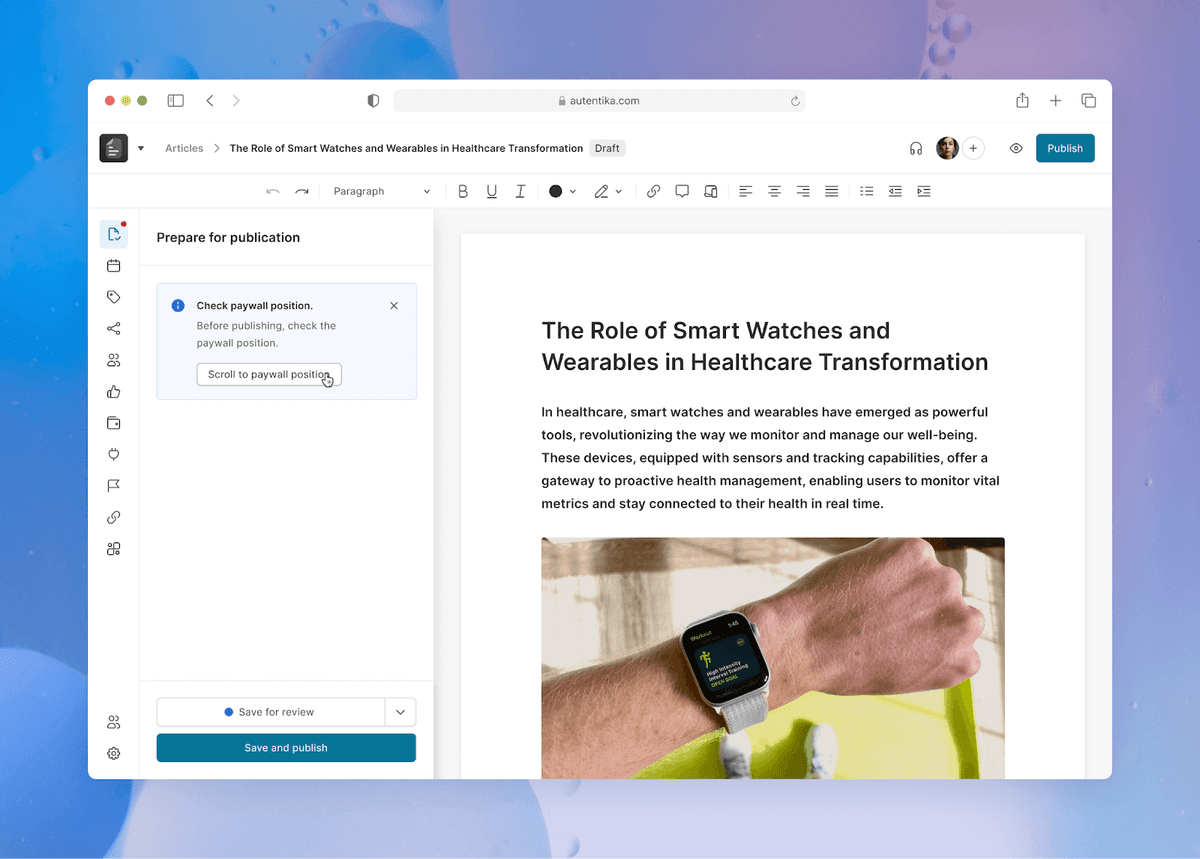This screenshot has width=1200, height=859.
Task: Open the wallet sidebar icon
Action: pyautogui.click(x=114, y=423)
